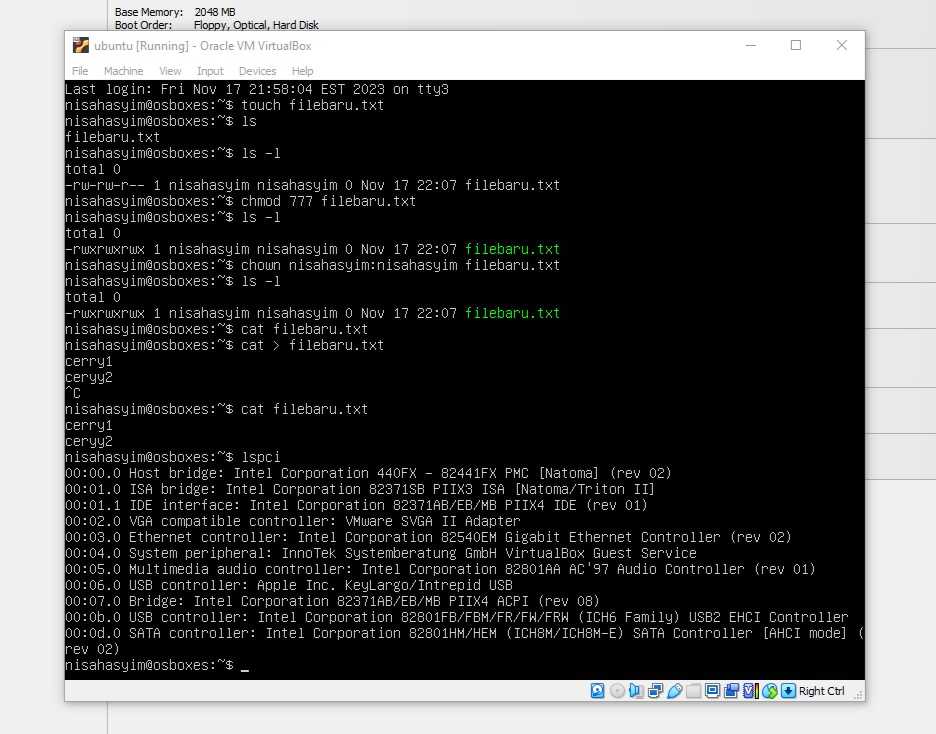Click the '00:03.0 Ethernet controller' output line
The width and height of the screenshot is (936, 734).
pyautogui.click(x=429, y=537)
